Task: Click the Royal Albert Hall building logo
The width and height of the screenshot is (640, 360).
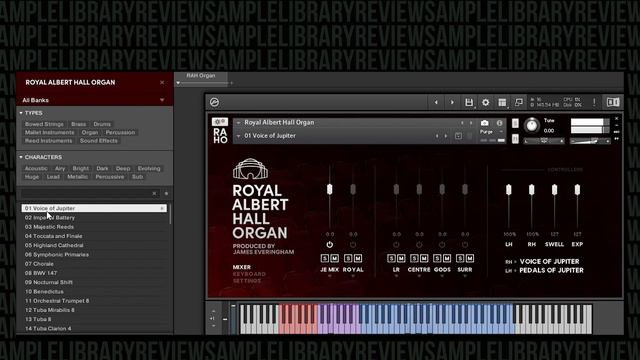Action: coord(250,169)
